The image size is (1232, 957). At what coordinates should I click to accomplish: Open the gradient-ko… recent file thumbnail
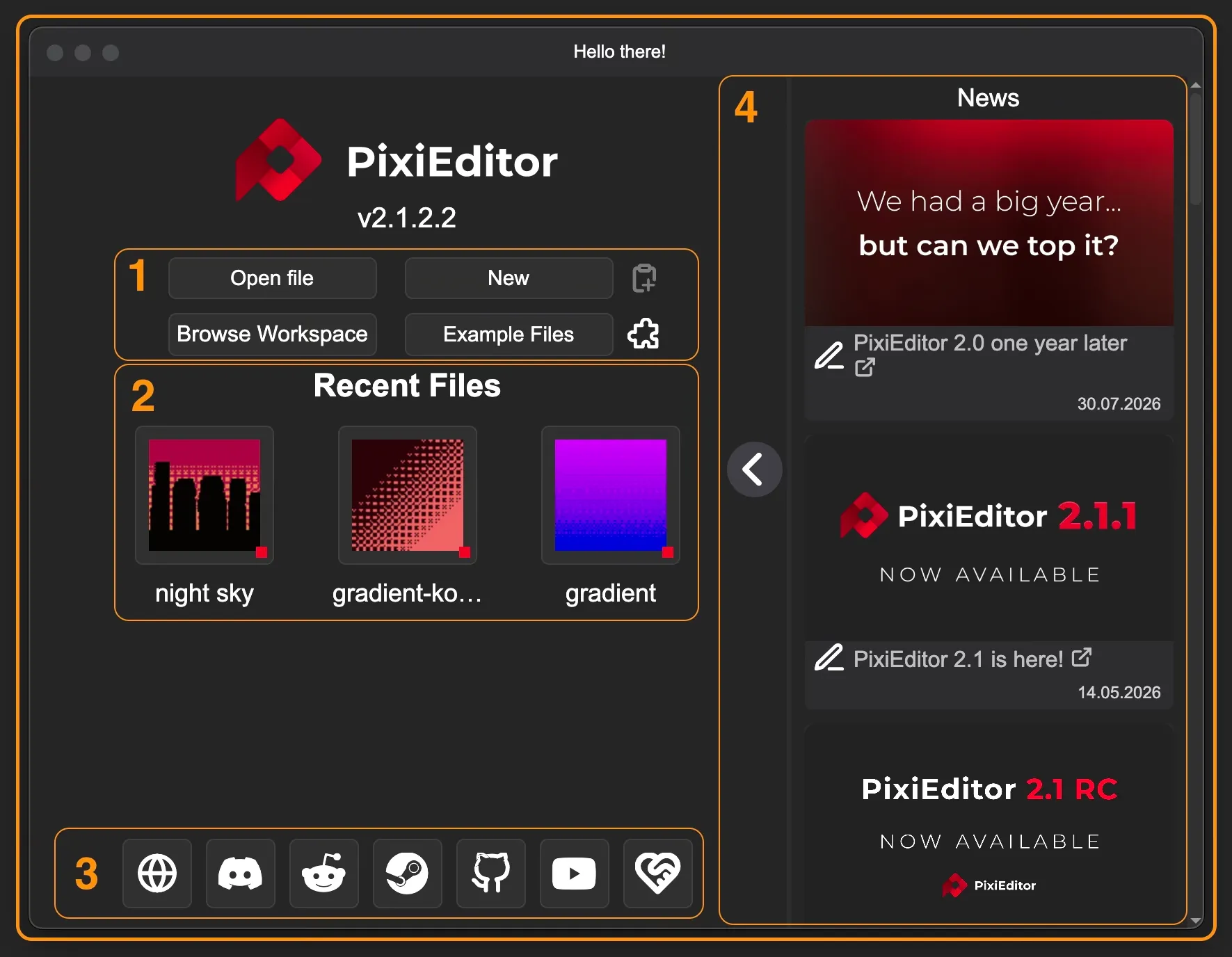click(x=408, y=495)
